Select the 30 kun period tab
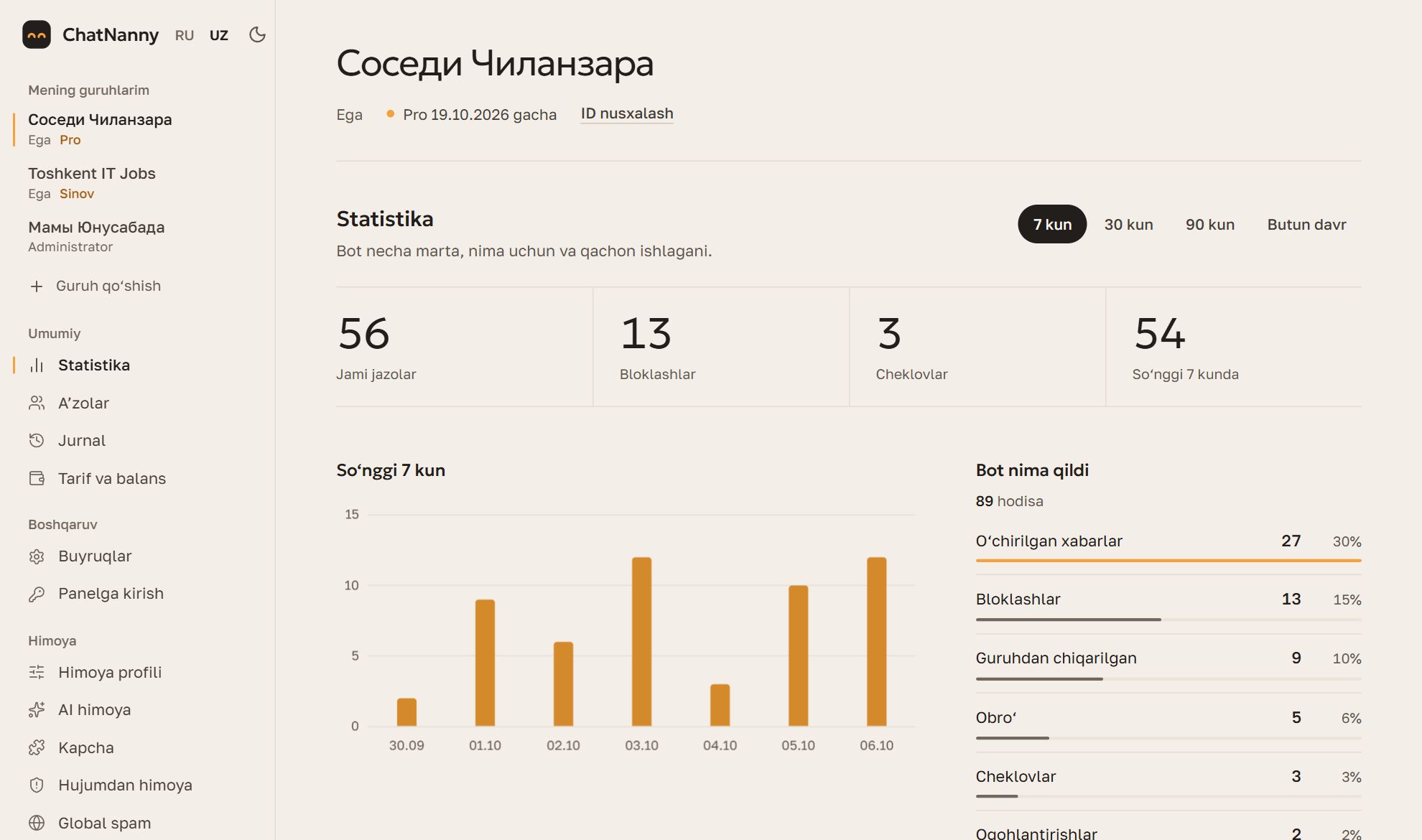The height and width of the screenshot is (840, 1422). 1128,224
